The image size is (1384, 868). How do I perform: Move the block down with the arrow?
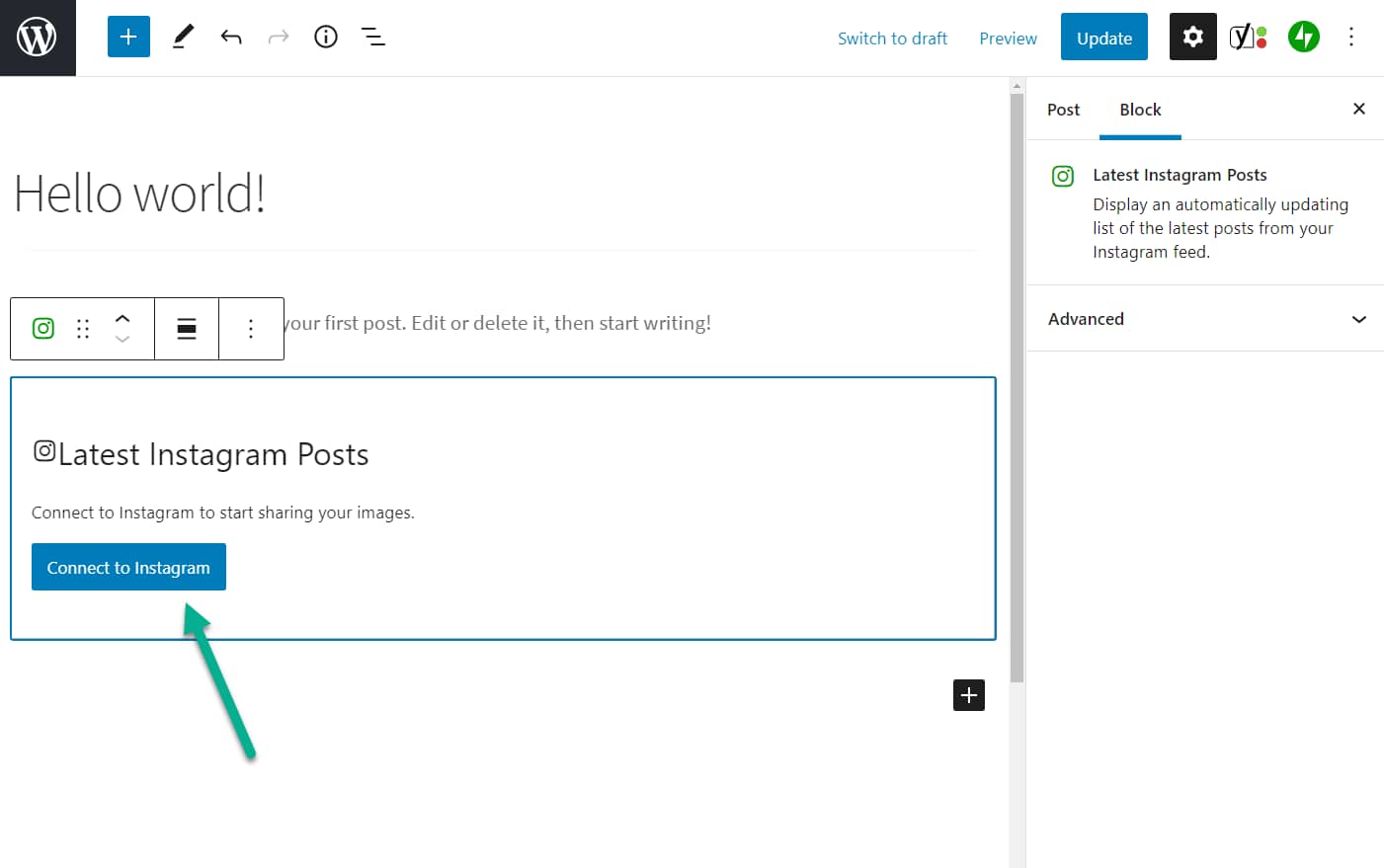point(122,340)
